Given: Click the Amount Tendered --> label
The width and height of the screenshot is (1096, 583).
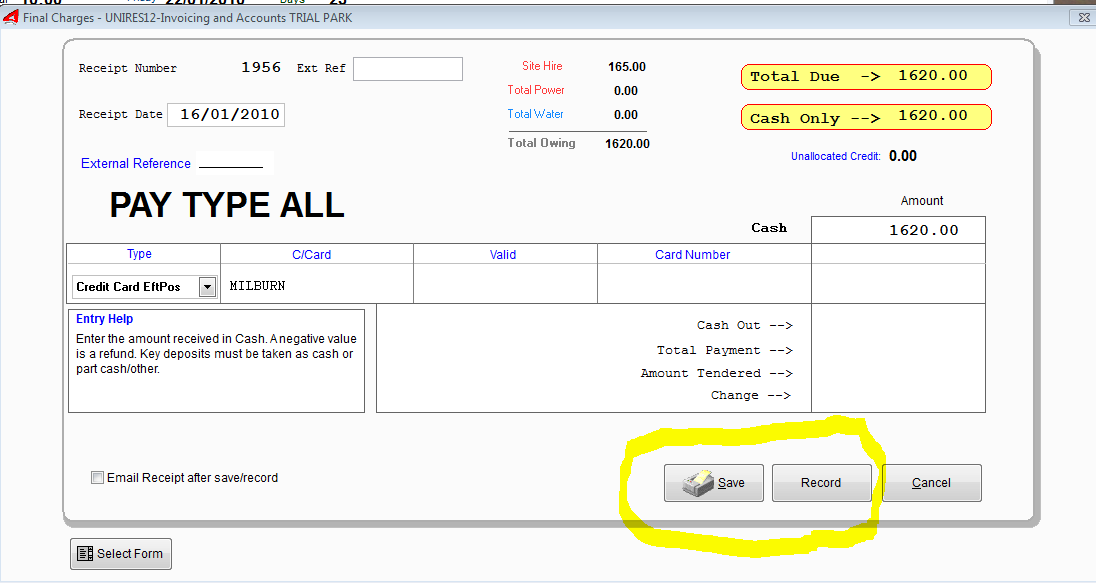Looking at the screenshot, I should point(716,373).
